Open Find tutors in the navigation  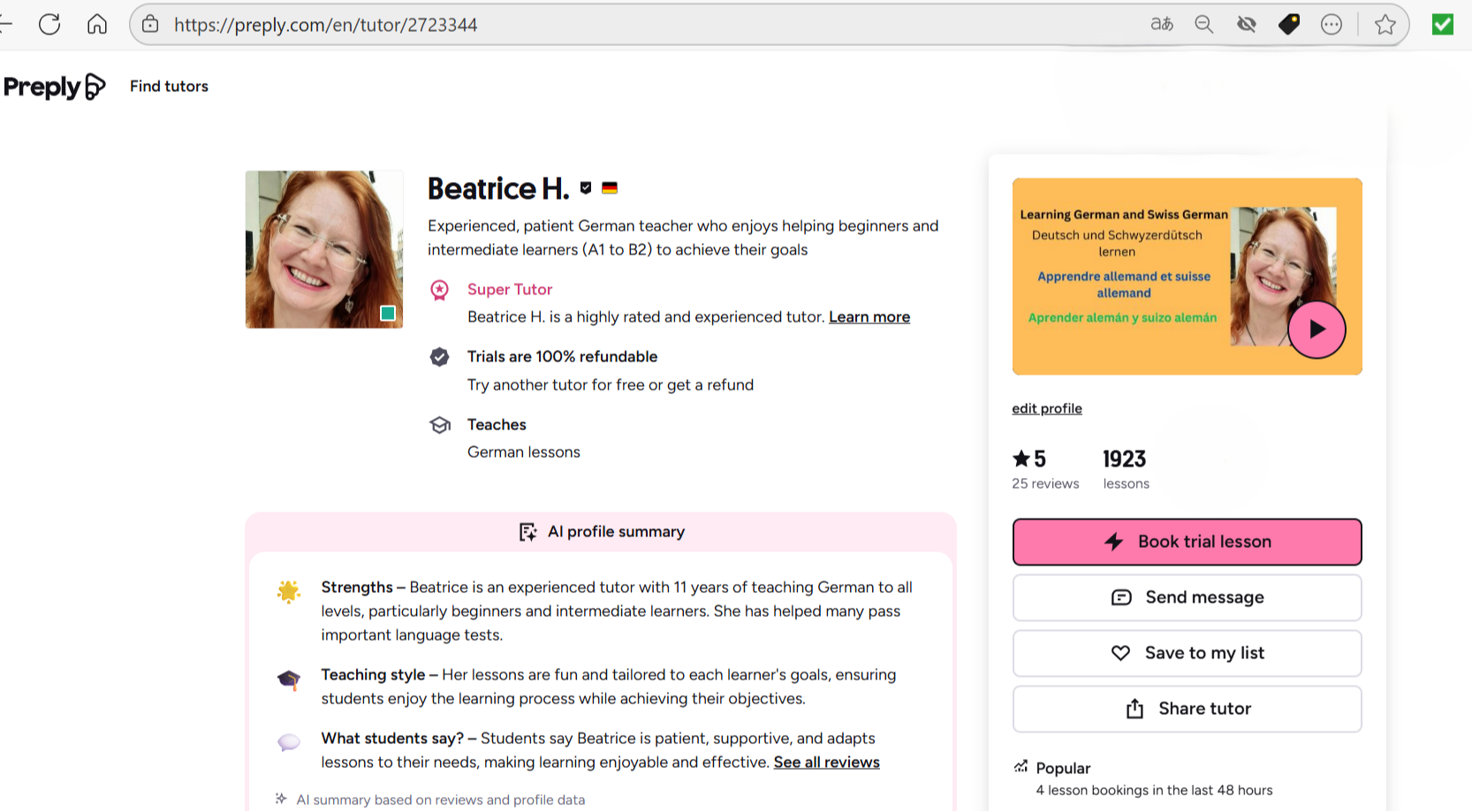(169, 87)
